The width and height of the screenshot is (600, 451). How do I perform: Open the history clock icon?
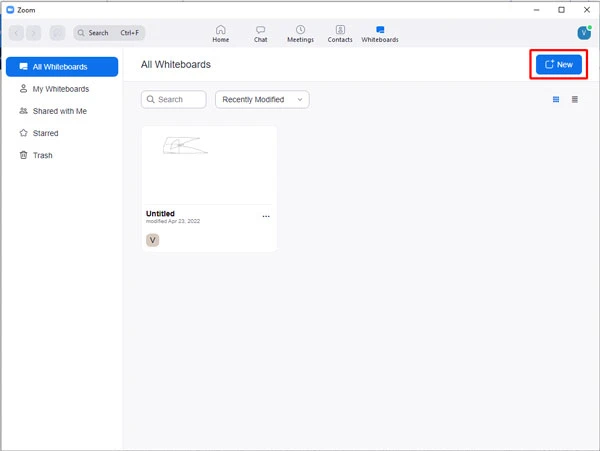click(x=58, y=33)
